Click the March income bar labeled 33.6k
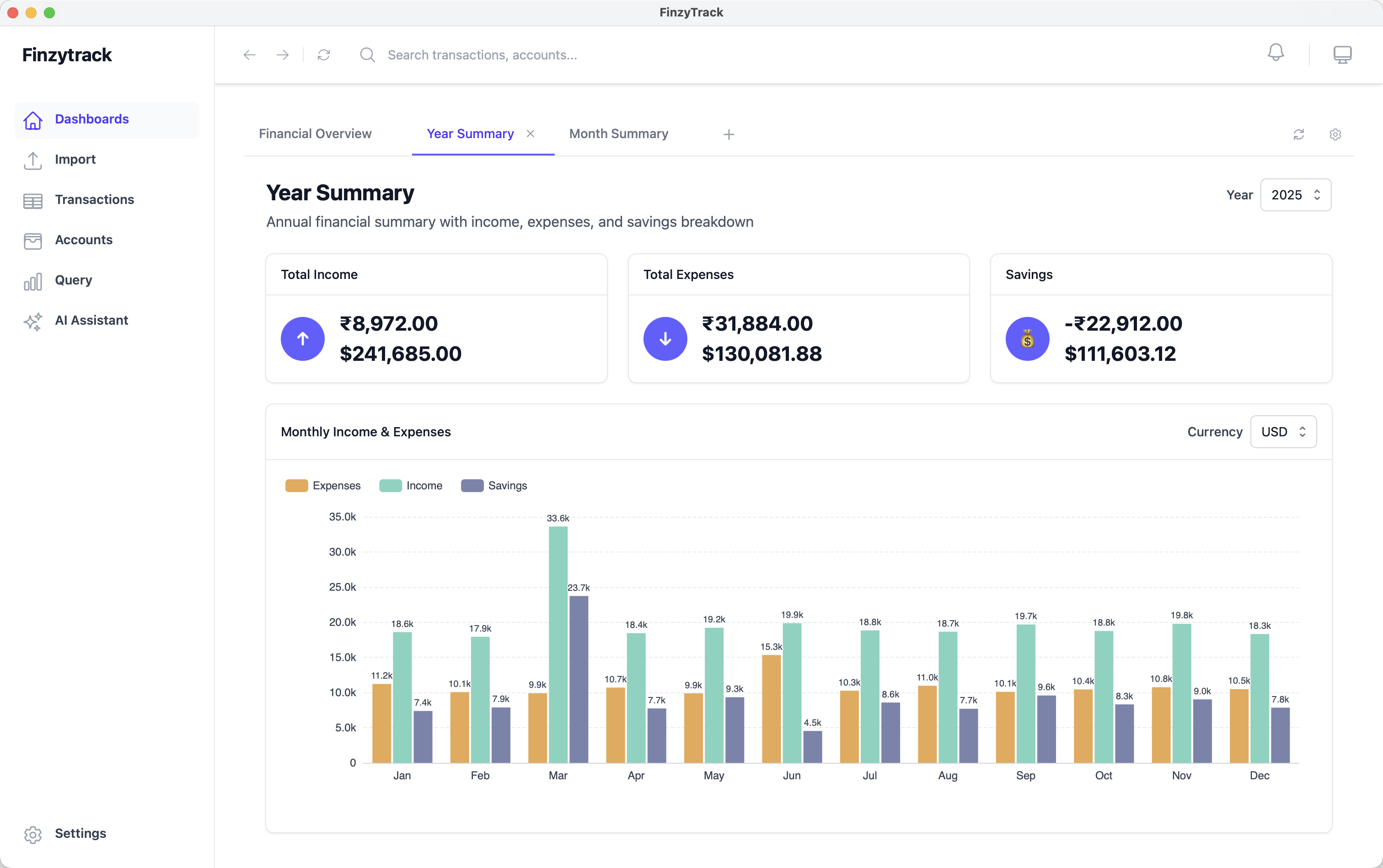The height and width of the screenshot is (868, 1383). tap(558, 645)
